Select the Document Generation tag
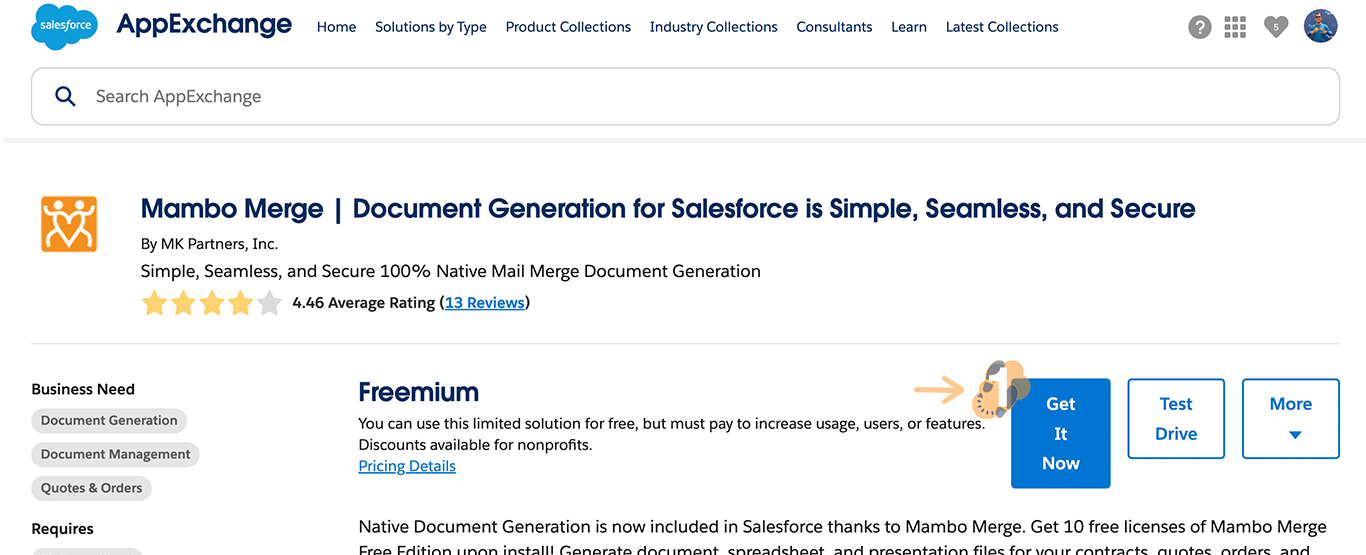This screenshot has height=555, width=1366. [109, 421]
